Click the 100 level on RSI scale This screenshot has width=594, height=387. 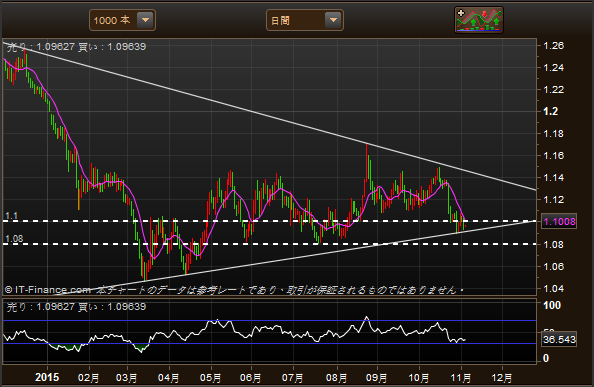(552, 305)
